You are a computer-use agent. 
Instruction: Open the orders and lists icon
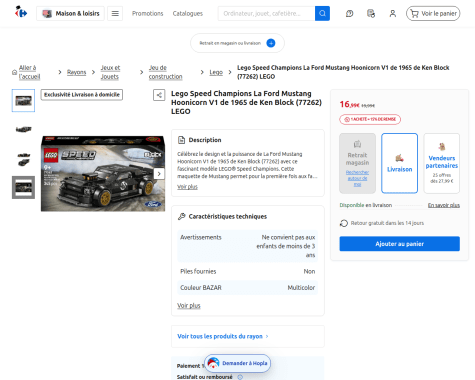click(x=371, y=14)
